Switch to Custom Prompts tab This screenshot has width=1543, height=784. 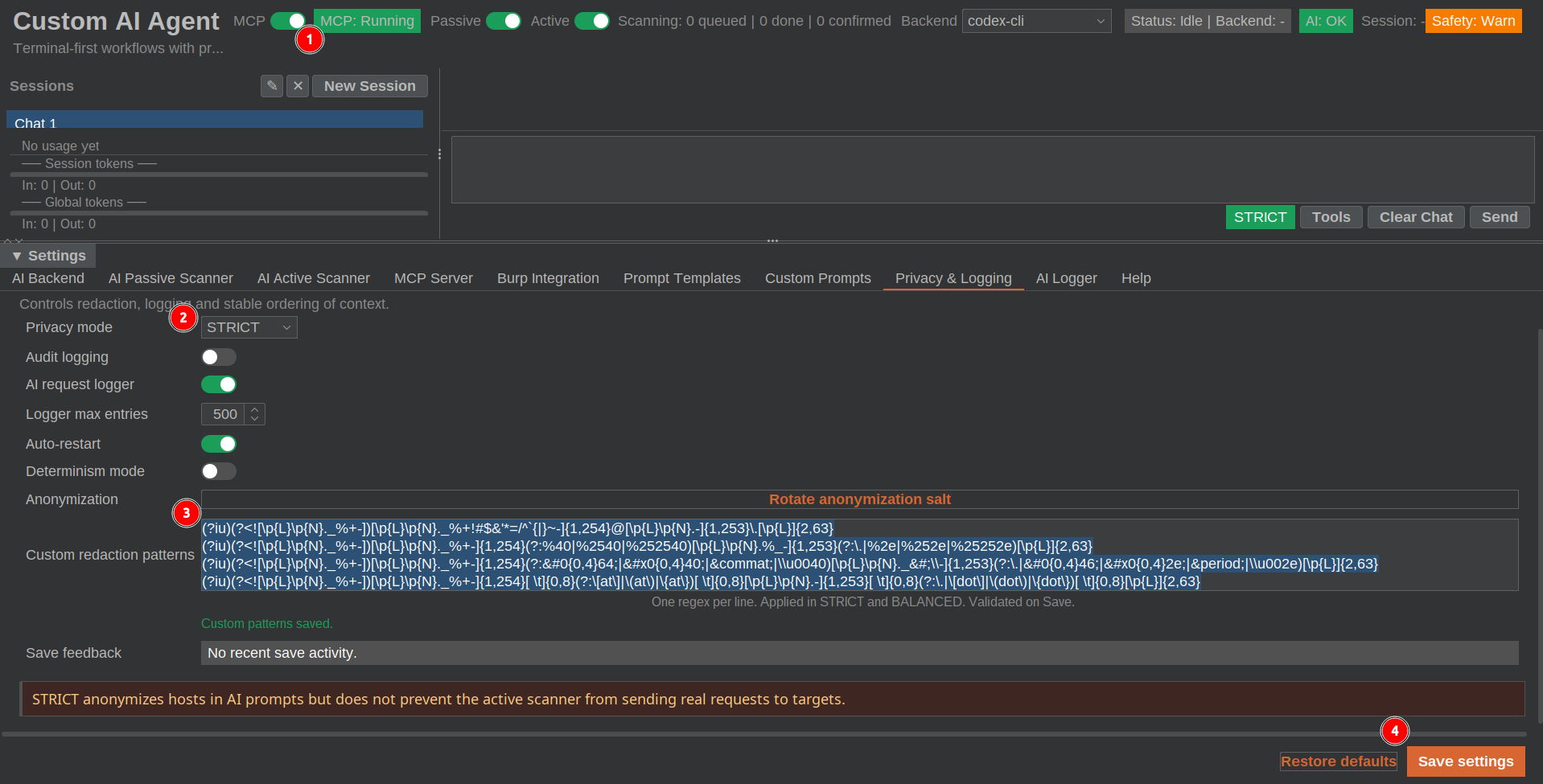(818, 278)
